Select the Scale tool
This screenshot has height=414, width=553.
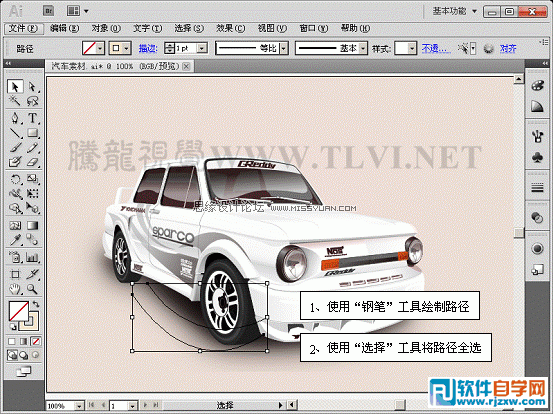[x=32, y=179]
